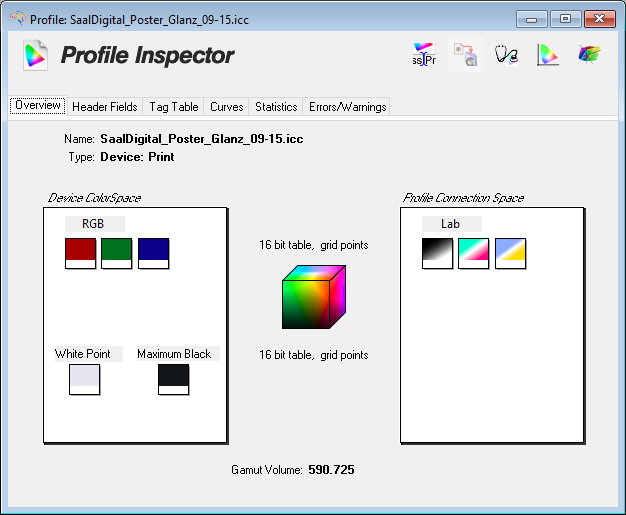Viewport: 626px width, 515px height.
Task: Minimize the Profile Inspector window
Action: [531, 19]
